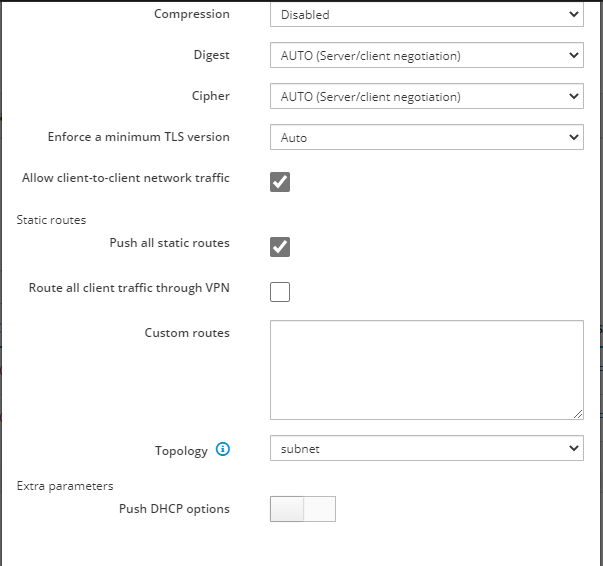Open the minimum TLS version dropdown
603x566 pixels.
pyautogui.click(x=427, y=137)
